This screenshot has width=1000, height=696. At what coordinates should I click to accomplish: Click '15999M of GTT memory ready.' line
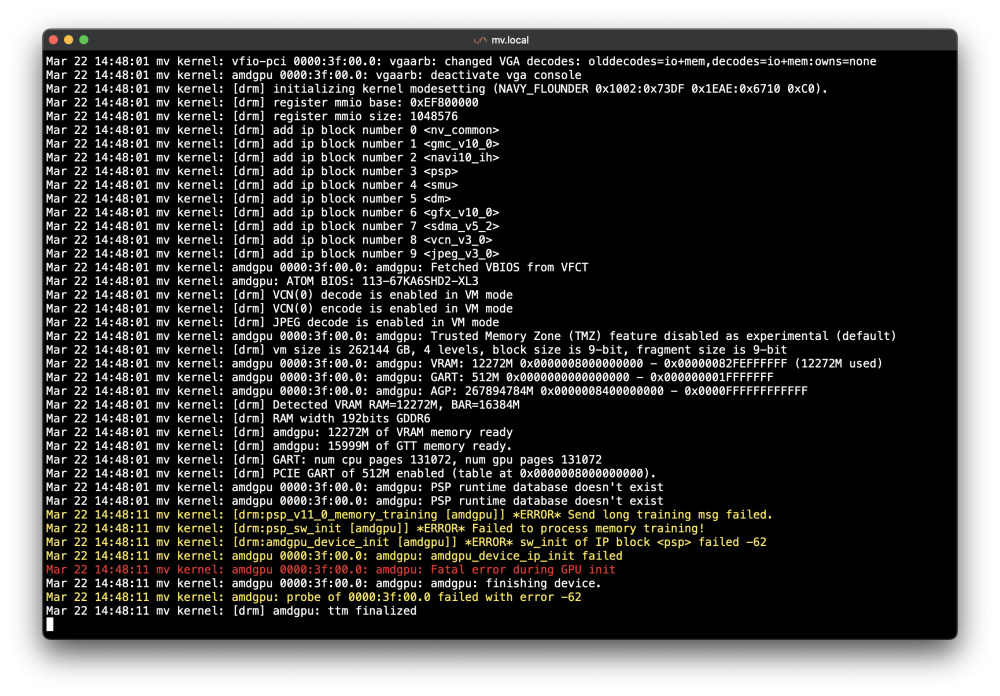click(x=279, y=445)
